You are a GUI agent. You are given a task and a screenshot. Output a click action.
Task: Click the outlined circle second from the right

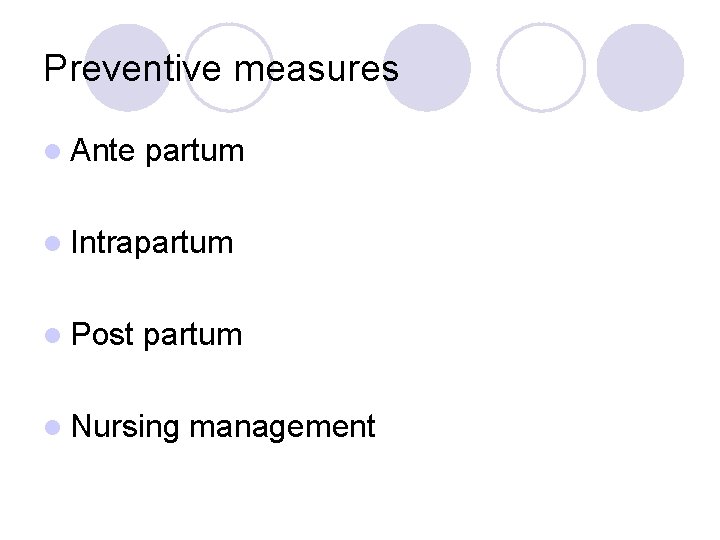(541, 67)
